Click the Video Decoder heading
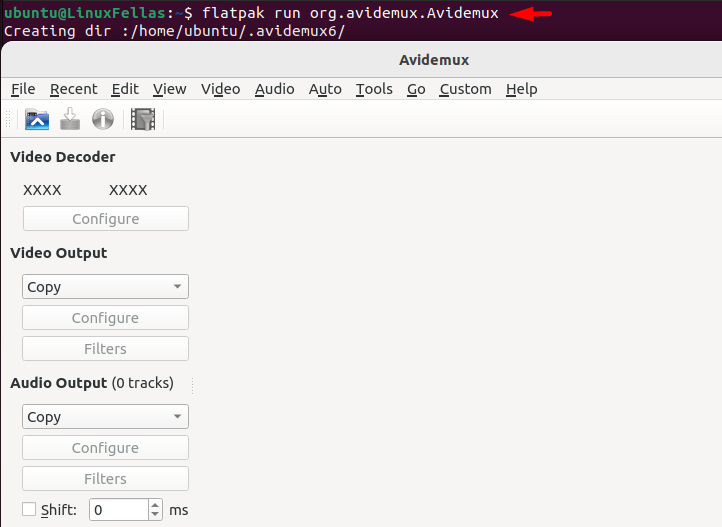The height and width of the screenshot is (527, 722). pyautogui.click(x=63, y=157)
